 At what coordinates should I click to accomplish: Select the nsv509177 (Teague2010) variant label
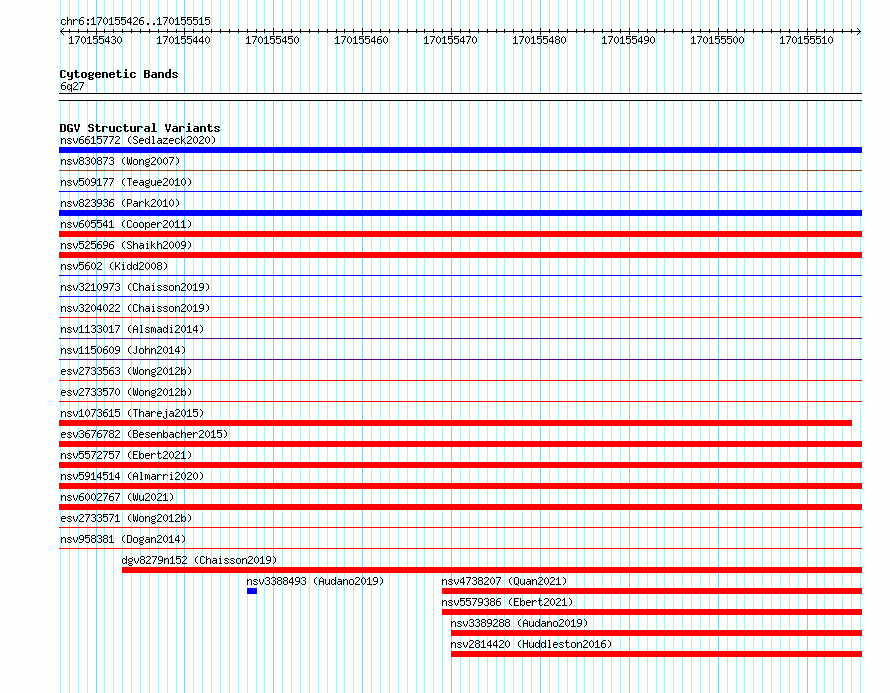click(x=126, y=182)
